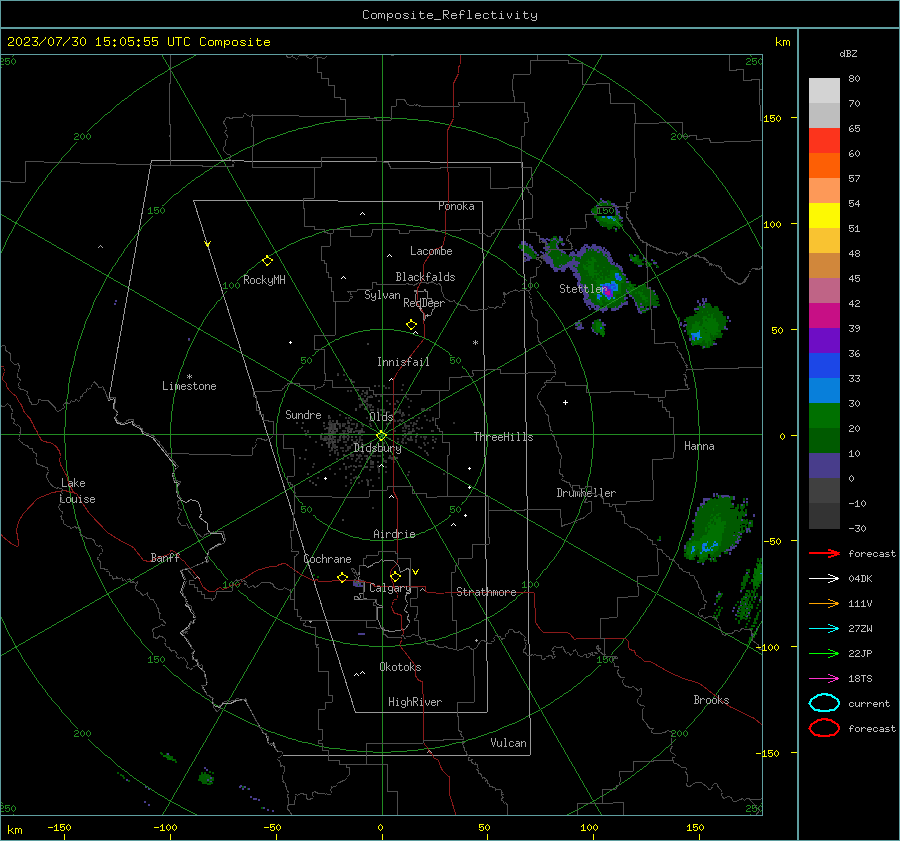900x841 pixels.
Task: Click the 20 dBZ green color swatch
Action: coord(824,416)
